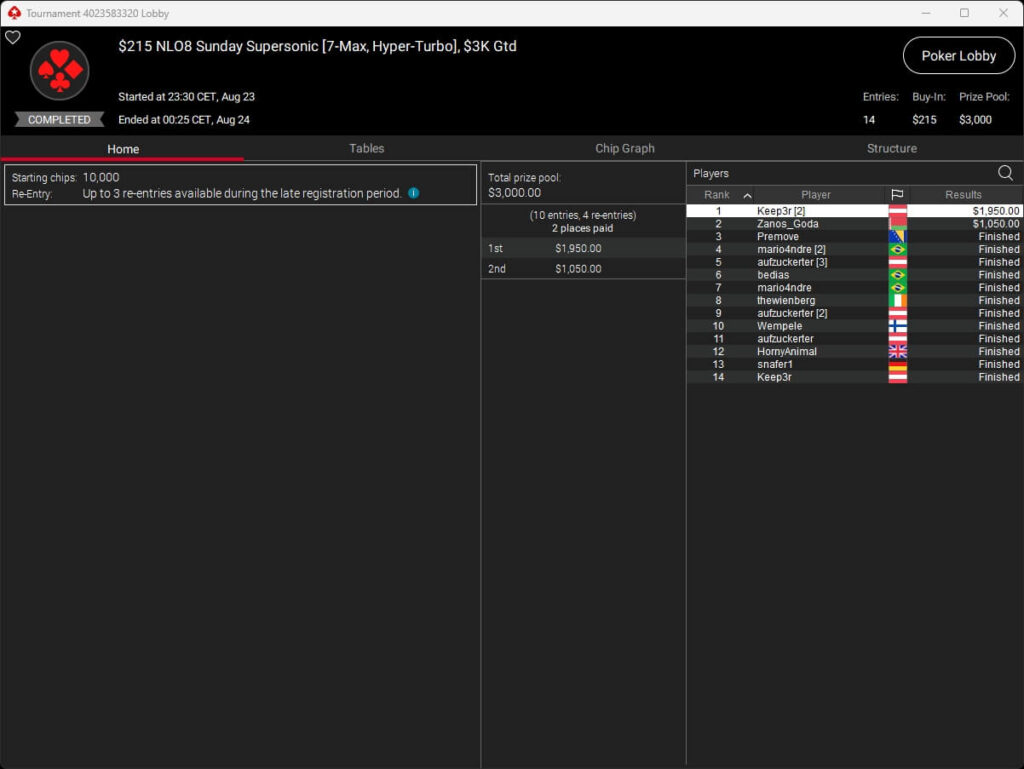This screenshot has height=769, width=1024.
Task: Click the flag beside snafer1
Action: [x=897, y=364]
